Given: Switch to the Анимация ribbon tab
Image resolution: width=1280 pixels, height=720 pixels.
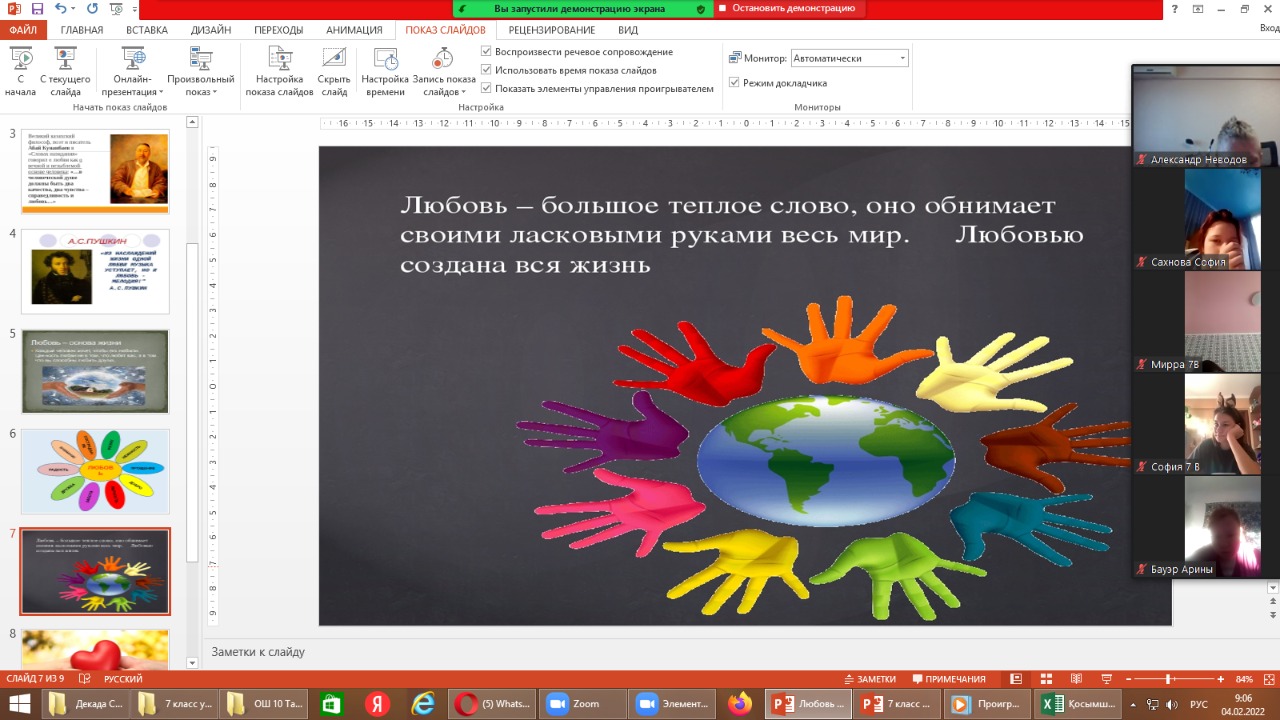Looking at the screenshot, I should [354, 30].
